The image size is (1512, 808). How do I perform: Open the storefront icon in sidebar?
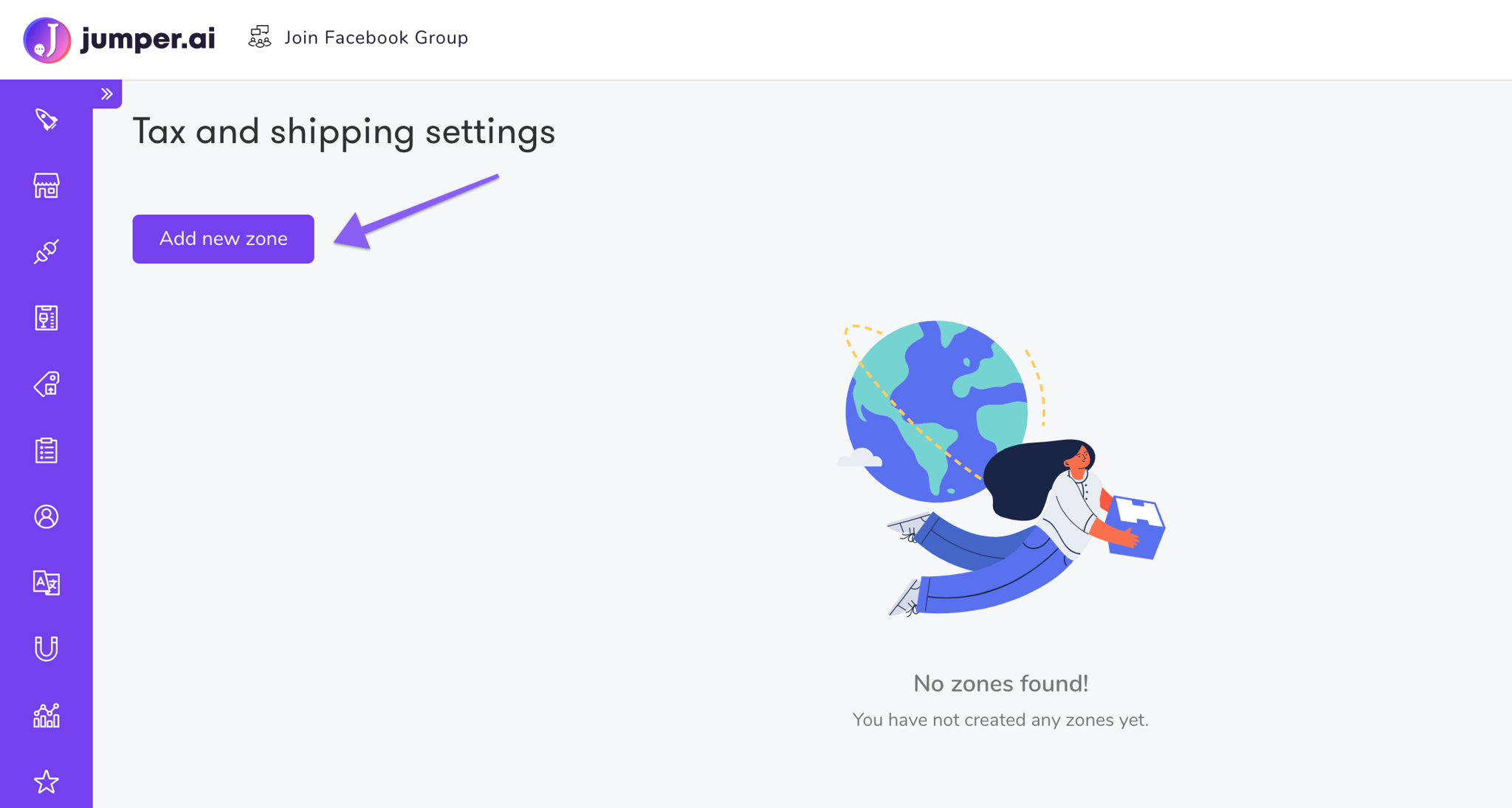46,185
